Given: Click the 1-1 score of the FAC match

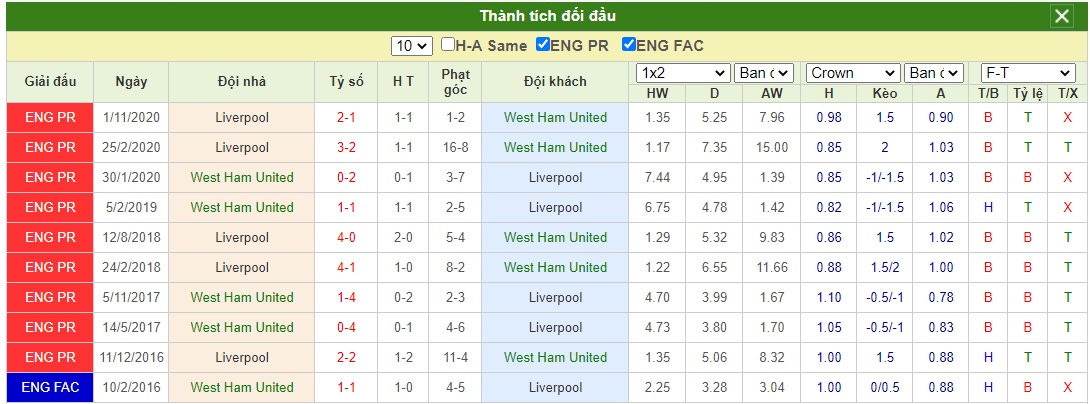Looking at the screenshot, I should click(x=345, y=387).
